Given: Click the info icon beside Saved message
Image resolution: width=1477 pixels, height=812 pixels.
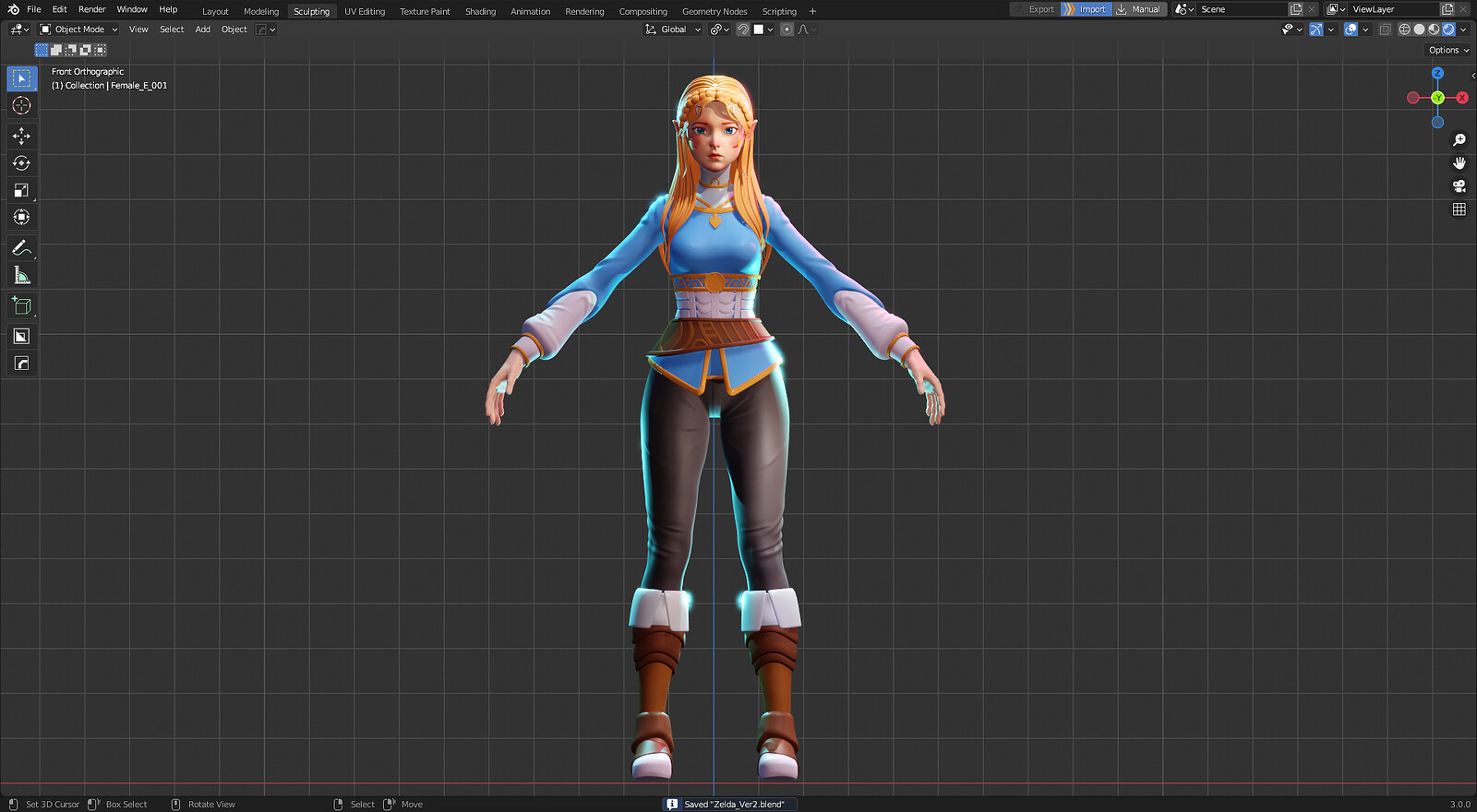Looking at the screenshot, I should tap(672, 805).
